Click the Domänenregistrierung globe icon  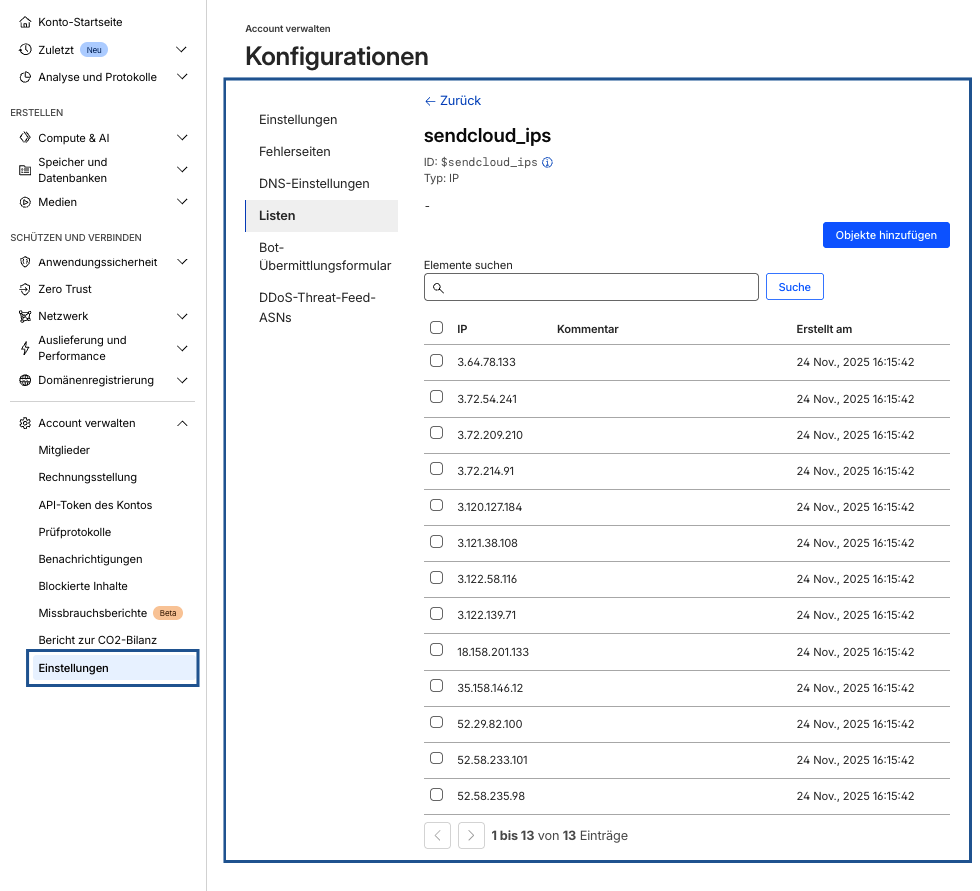pos(25,380)
